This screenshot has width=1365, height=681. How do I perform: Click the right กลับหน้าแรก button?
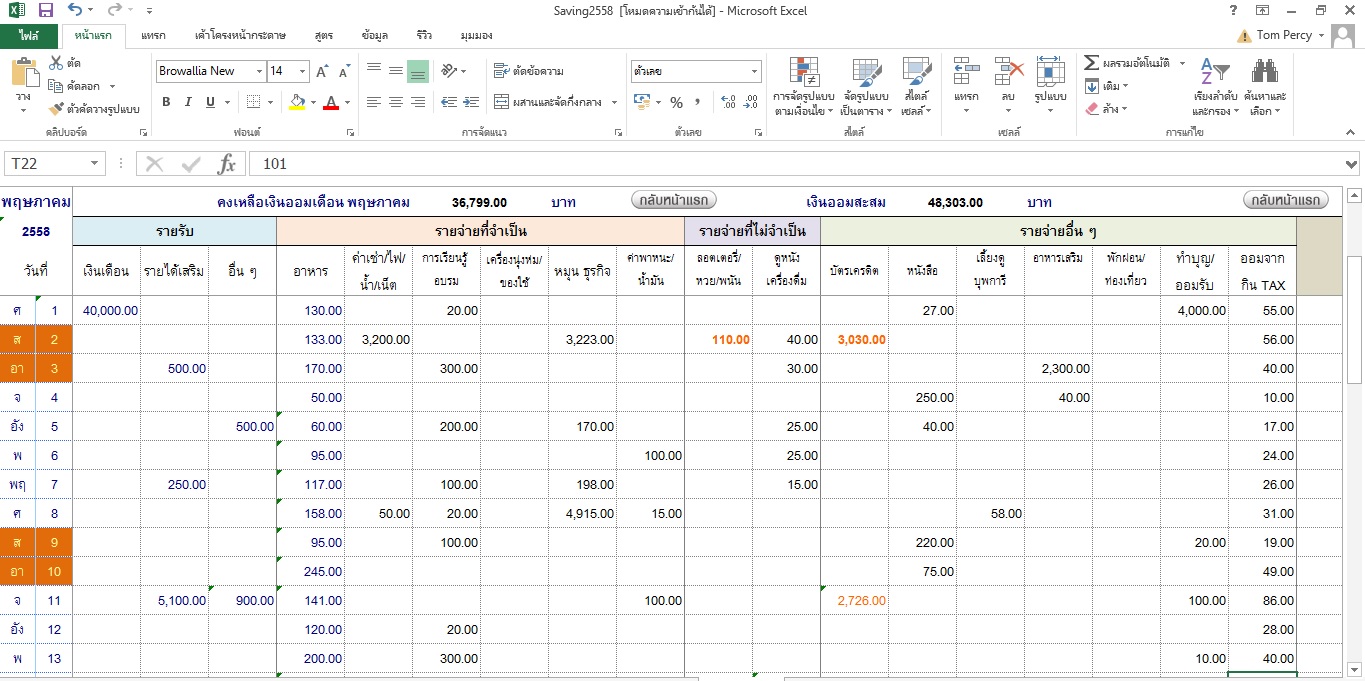pyautogui.click(x=1286, y=201)
